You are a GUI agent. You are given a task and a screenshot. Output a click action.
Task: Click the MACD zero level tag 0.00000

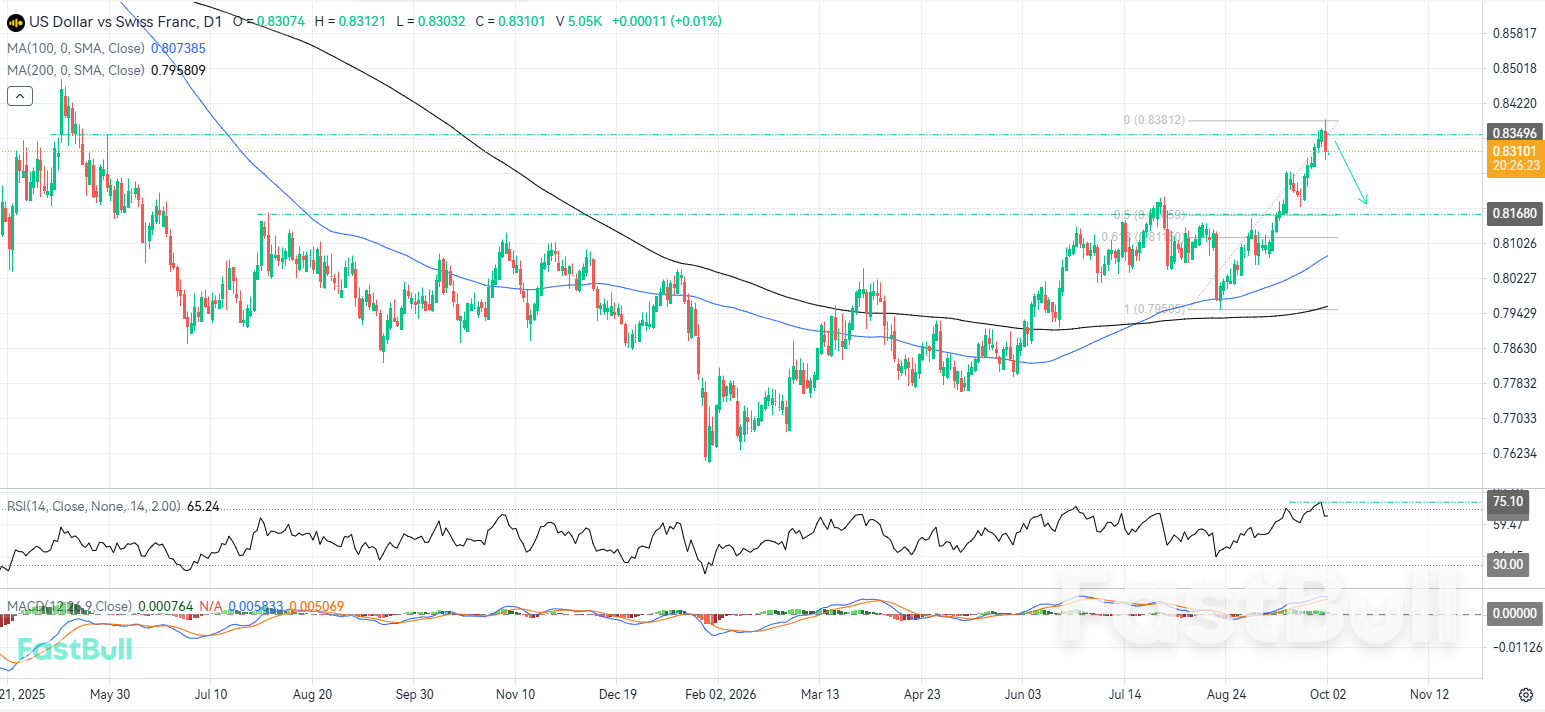[x=1514, y=612]
